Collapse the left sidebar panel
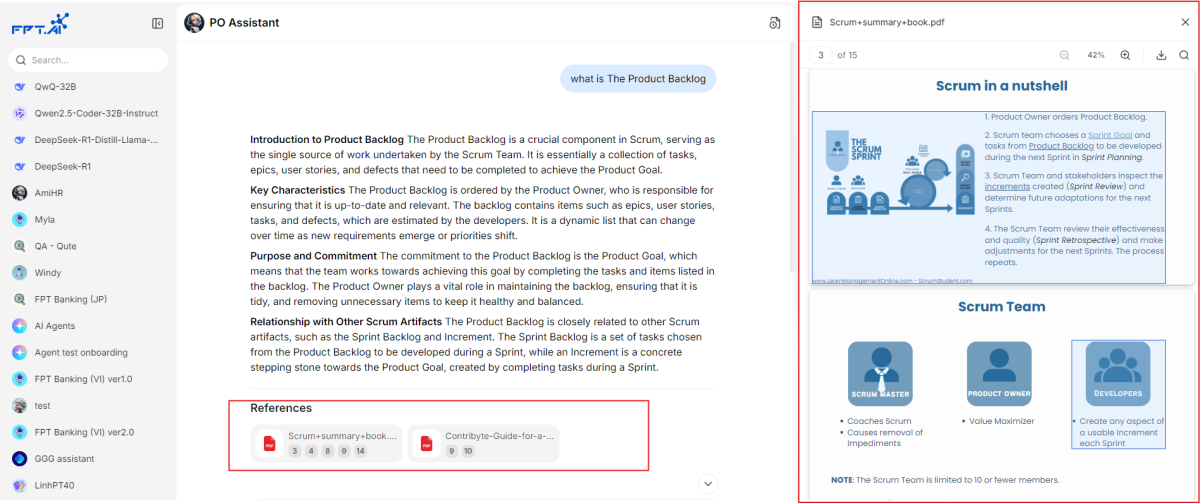 158,23
